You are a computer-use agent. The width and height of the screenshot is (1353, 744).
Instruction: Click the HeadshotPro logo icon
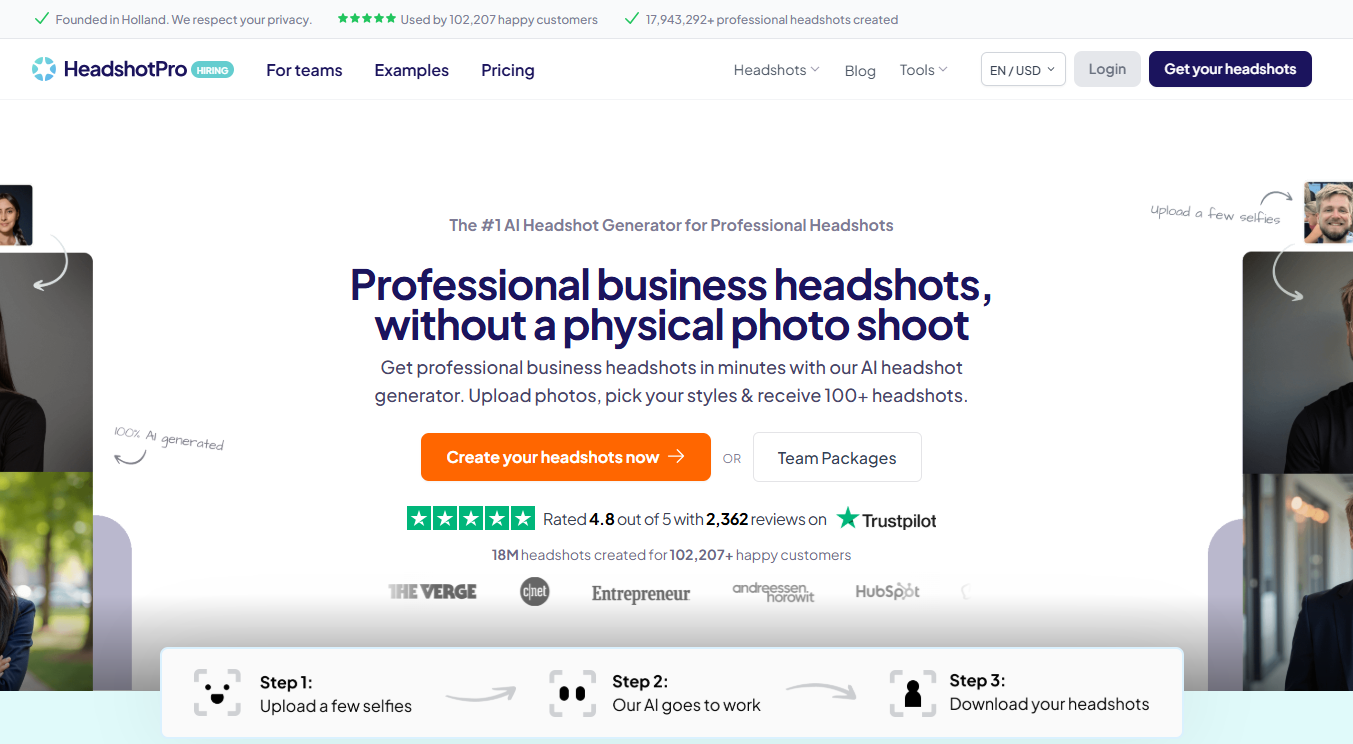[x=44, y=69]
